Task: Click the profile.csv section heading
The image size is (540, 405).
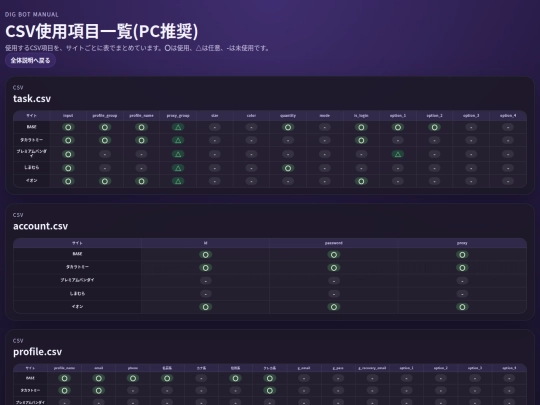Action: point(38,352)
